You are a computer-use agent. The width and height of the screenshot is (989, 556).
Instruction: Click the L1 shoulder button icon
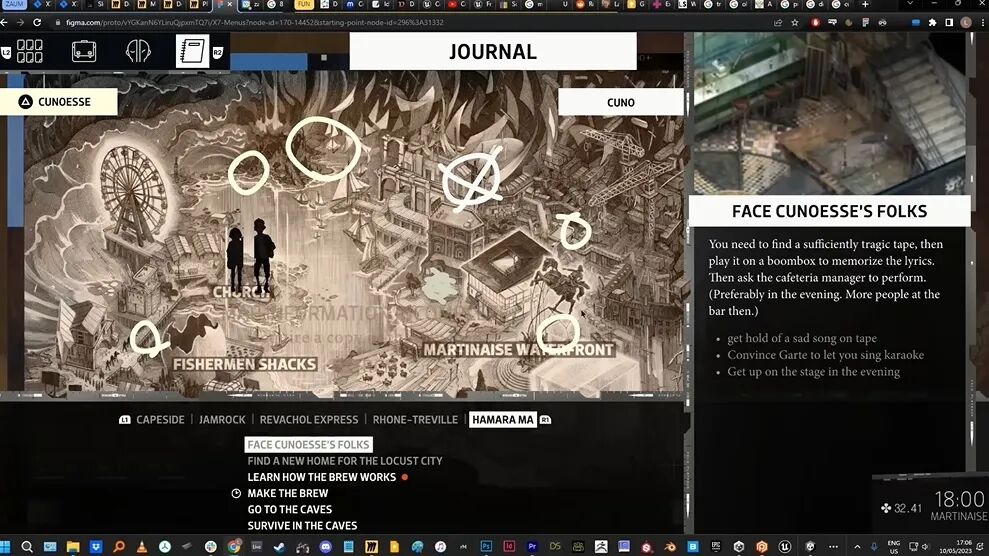point(125,420)
